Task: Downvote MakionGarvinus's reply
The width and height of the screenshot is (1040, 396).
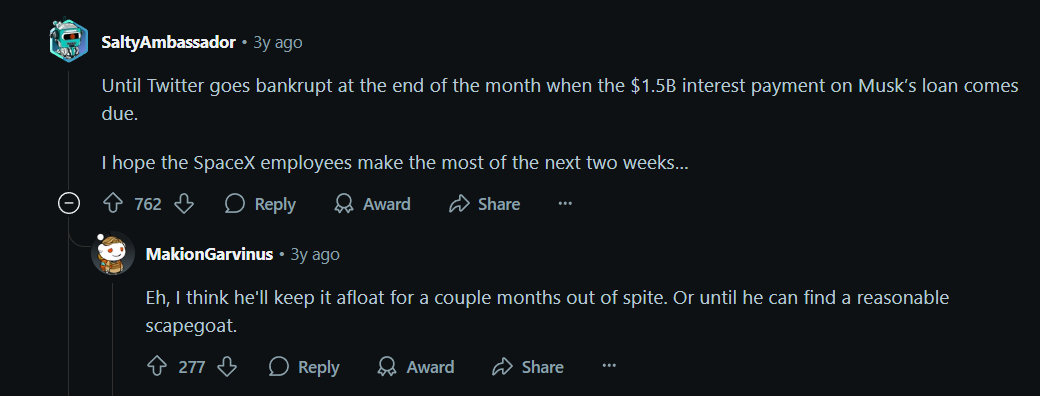Action: [x=228, y=367]
